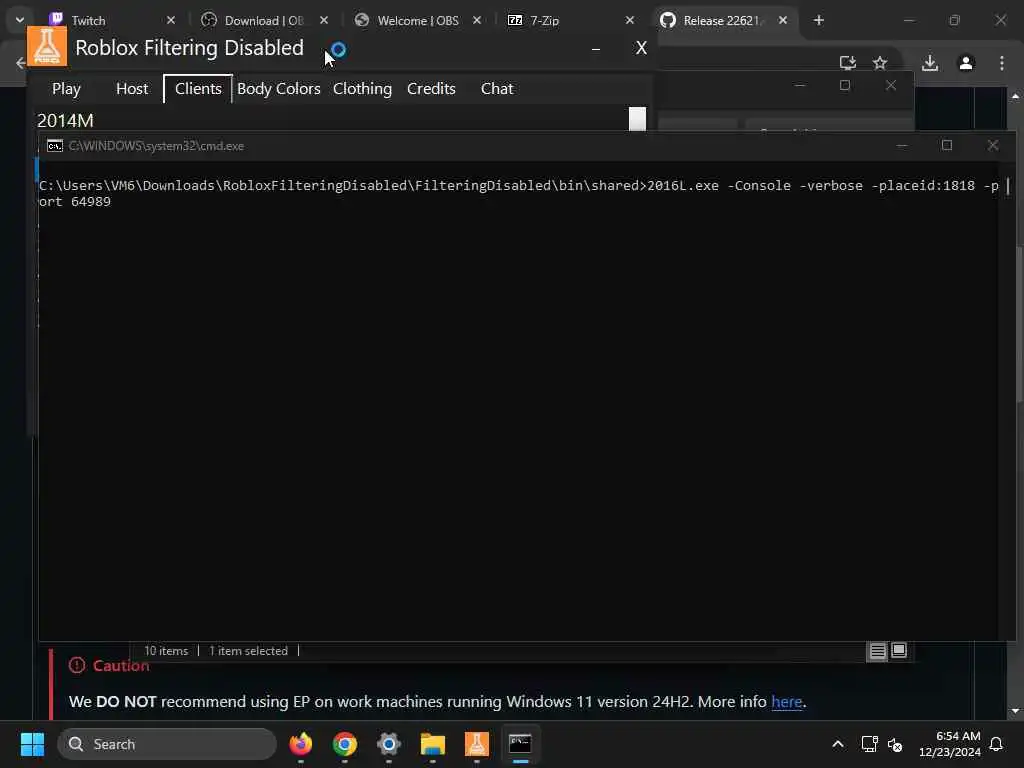Go back using the browser back arrow

tap(20, 63)
